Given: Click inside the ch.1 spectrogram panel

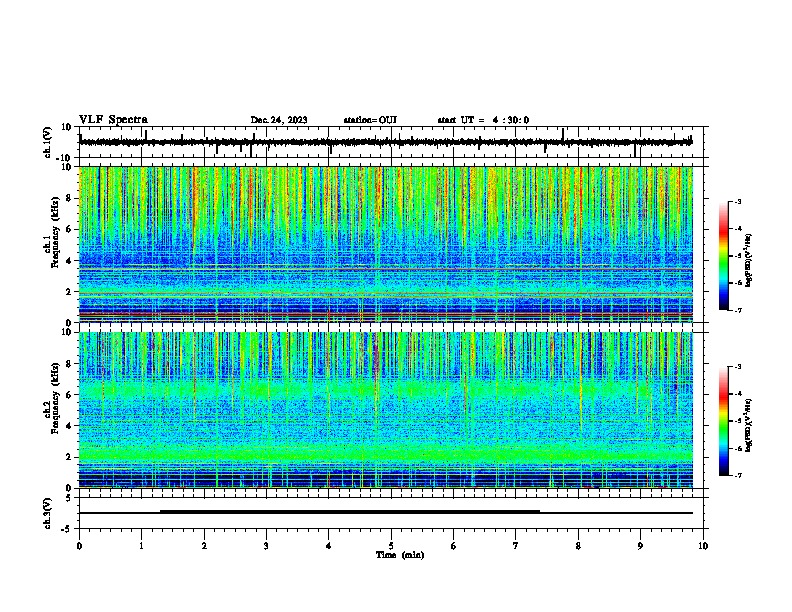Looking at the screenshot, I should click(x=386, y=244).
